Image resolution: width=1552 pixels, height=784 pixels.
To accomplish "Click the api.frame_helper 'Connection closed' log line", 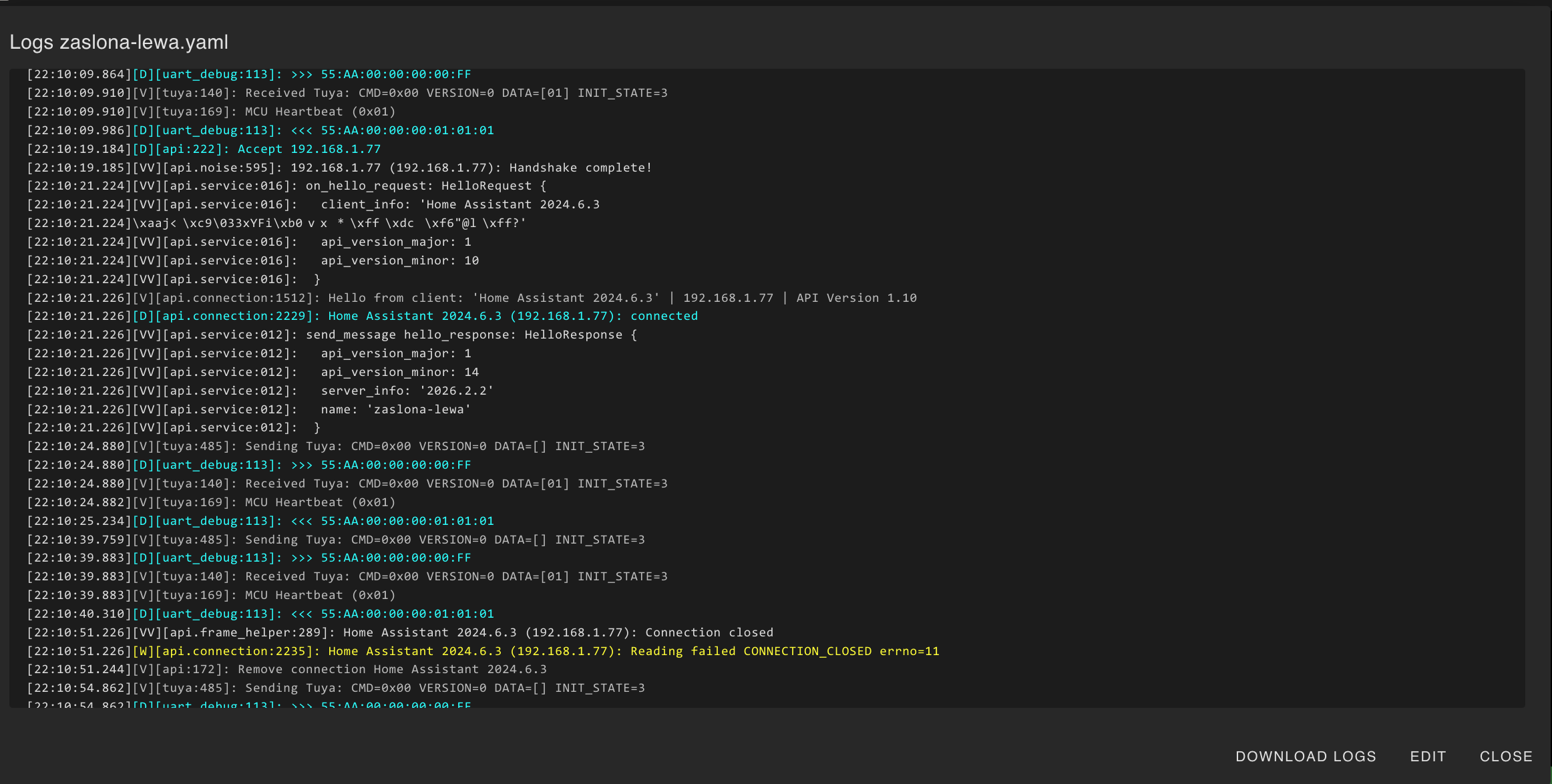I will pos(399,632).
